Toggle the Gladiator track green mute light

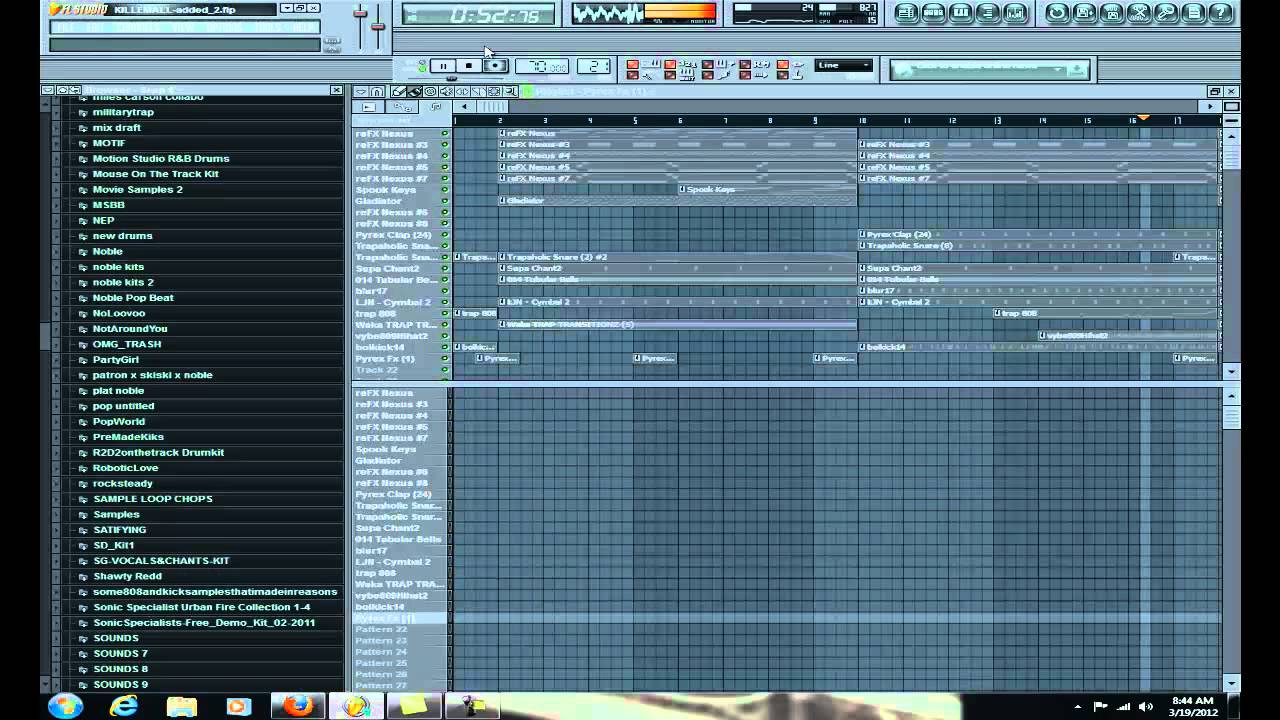(445, 200)
